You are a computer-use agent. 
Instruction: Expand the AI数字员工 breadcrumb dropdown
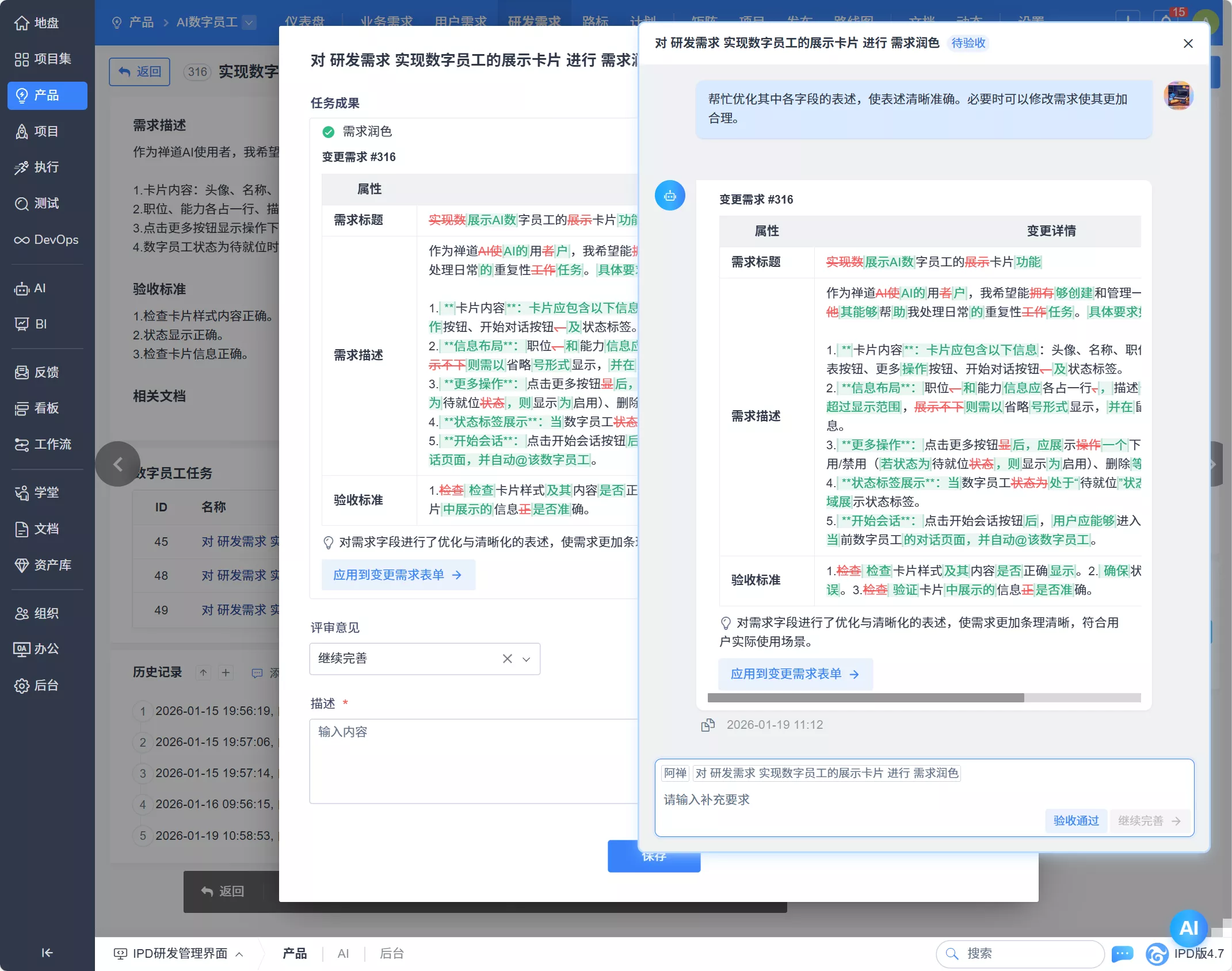click(x=250, y=22)
